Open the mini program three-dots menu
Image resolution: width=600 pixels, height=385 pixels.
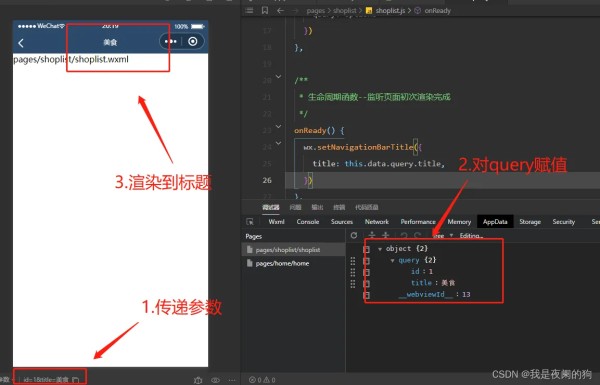point(171,41)
